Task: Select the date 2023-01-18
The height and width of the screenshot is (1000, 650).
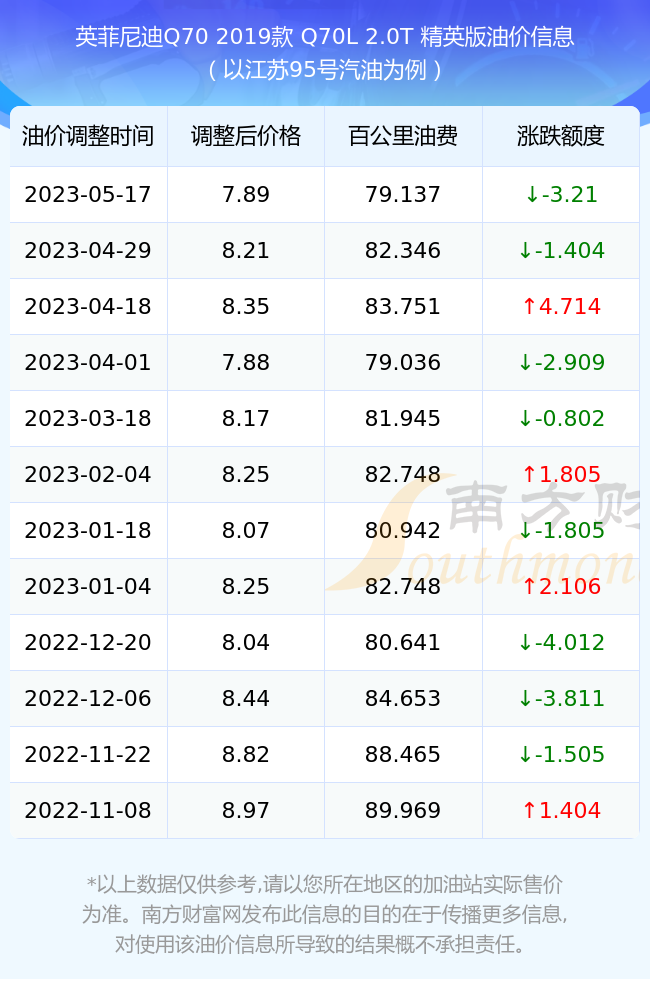Action: (x=88, y=531)
